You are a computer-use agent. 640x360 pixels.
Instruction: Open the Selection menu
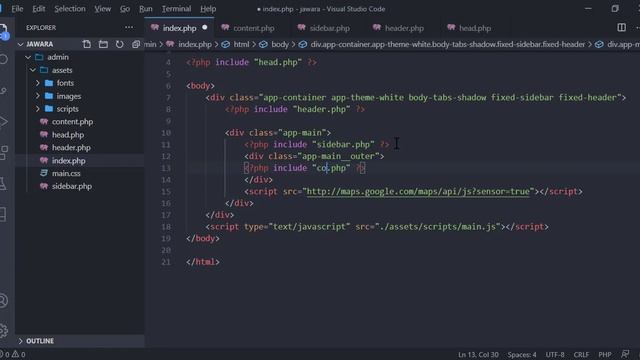pos(70,9)
